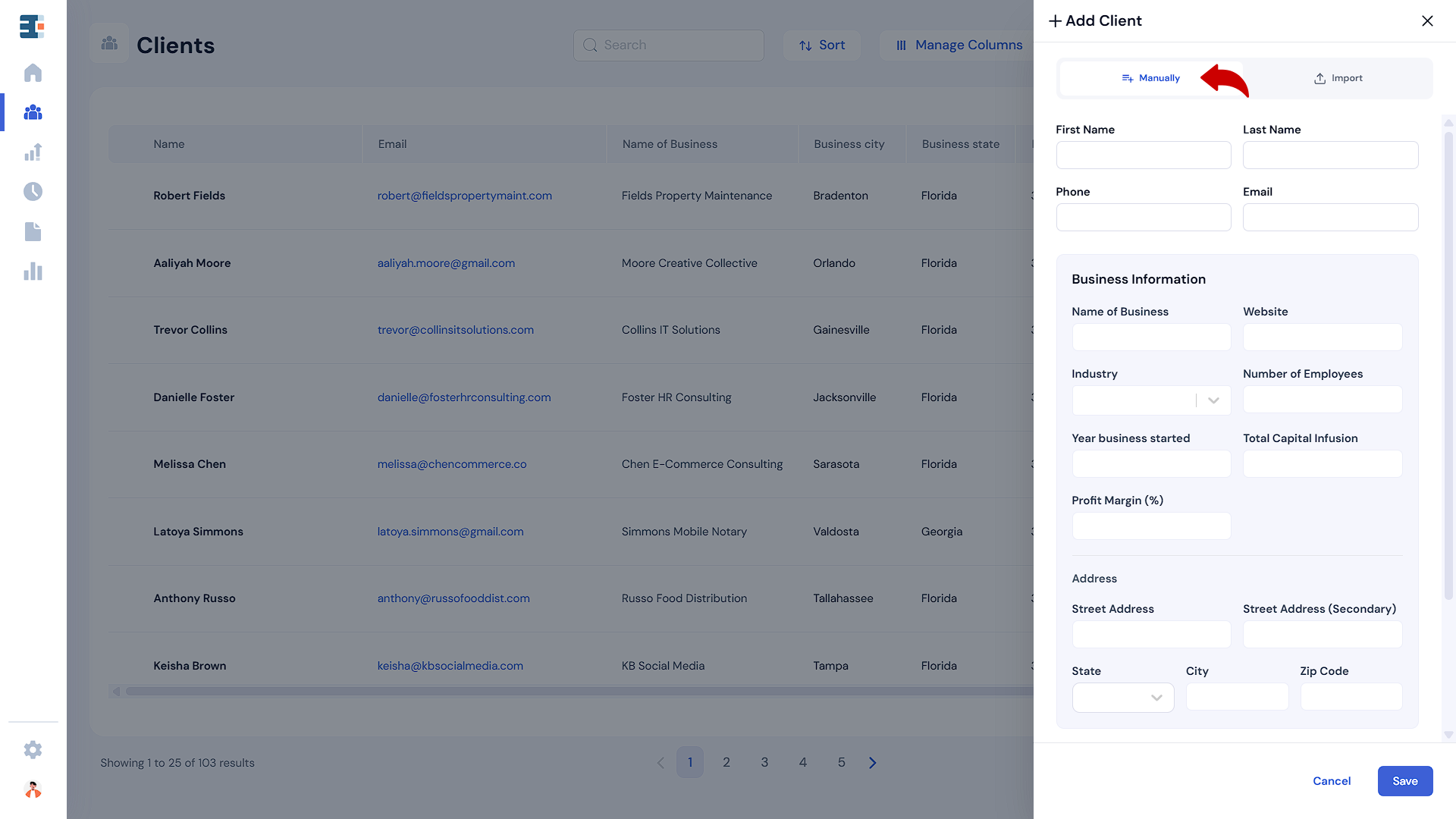Open the growth chart icon in sidebar
Image resolution: width=1456 pixels, height=819 pixels.
[x=33, y=152]
